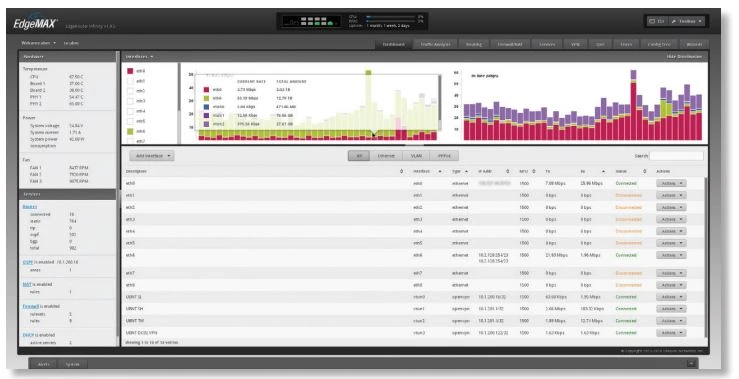The height and width of the screenshot is (379, 739).
Task: Filter interfaces by VLAN
Action: 416,156
